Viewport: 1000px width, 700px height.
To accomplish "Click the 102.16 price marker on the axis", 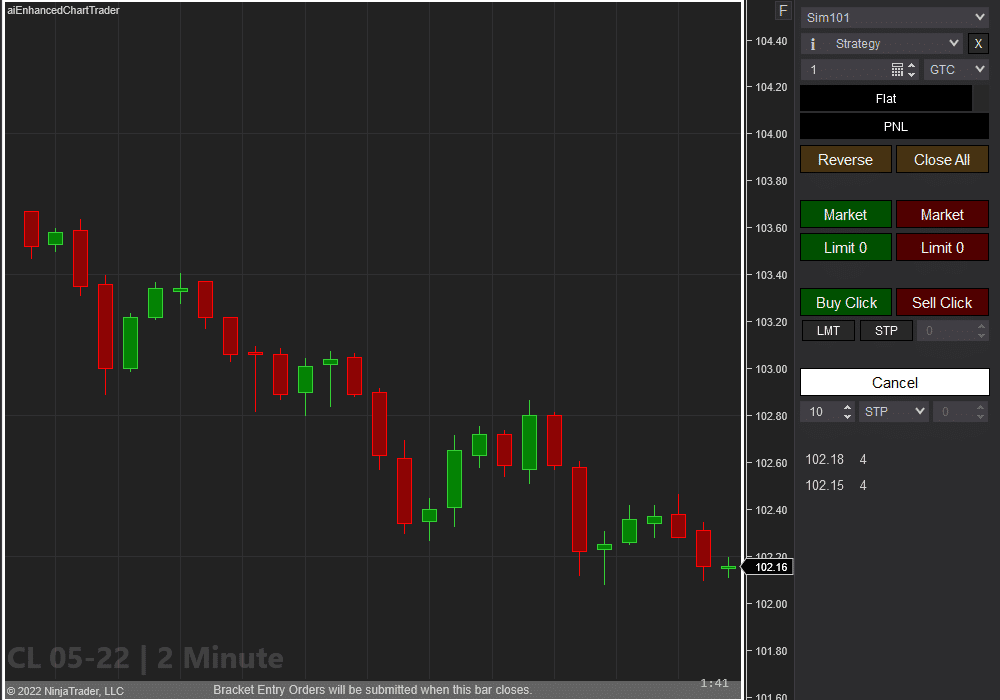I will pyautogui.click(x=768, y=566).
